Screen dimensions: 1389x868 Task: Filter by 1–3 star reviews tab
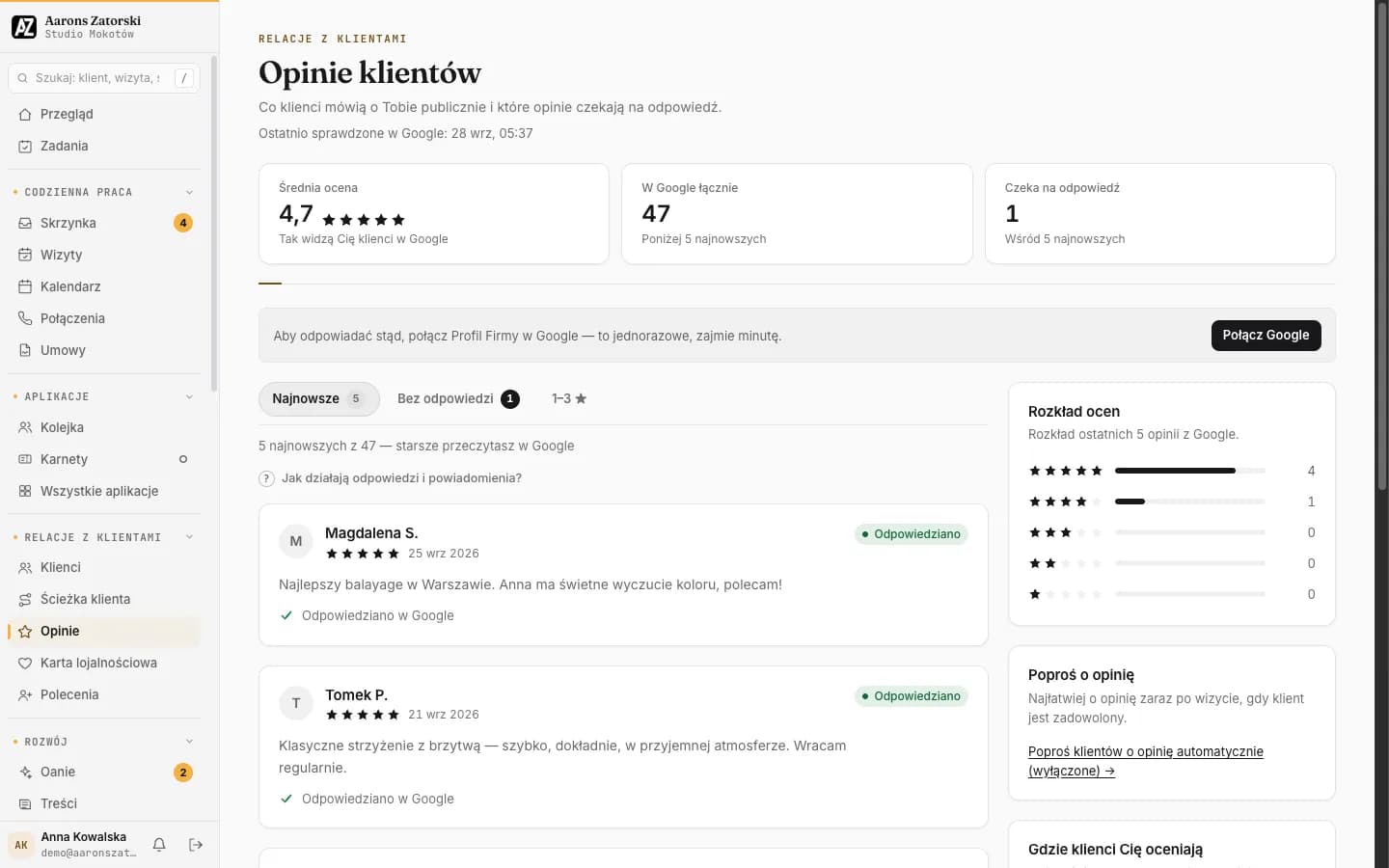[569, 398]
